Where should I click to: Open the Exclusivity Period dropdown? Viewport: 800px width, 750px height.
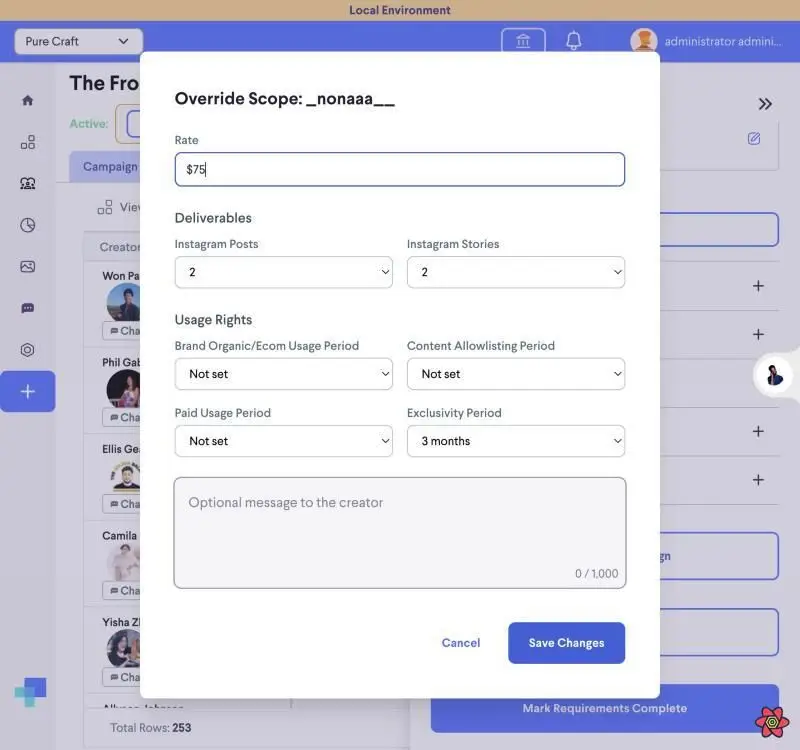pyautogui.click(x=516, y=441)
